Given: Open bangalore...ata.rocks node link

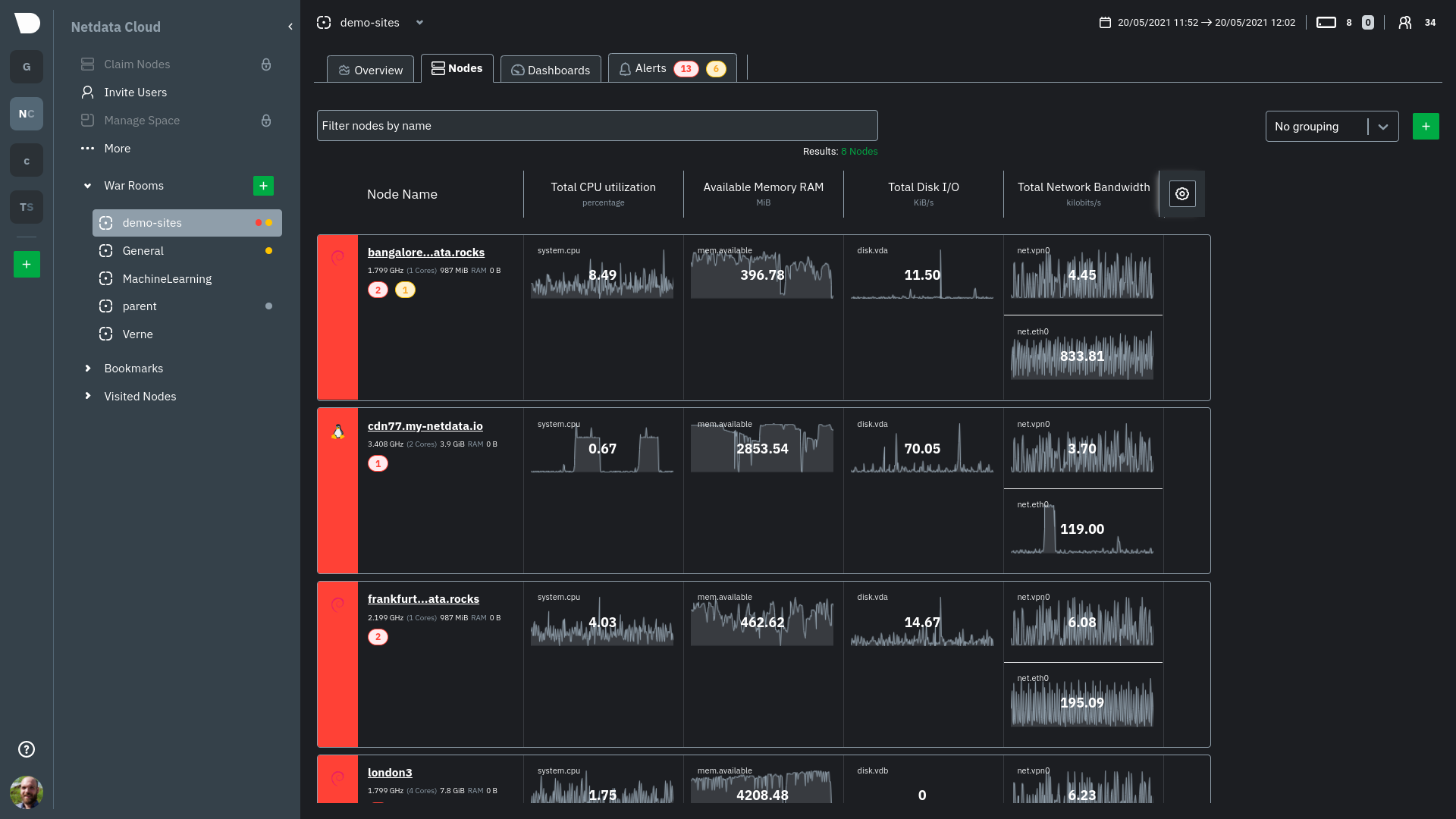Looking at the screenshot, I should pos(426,253).
